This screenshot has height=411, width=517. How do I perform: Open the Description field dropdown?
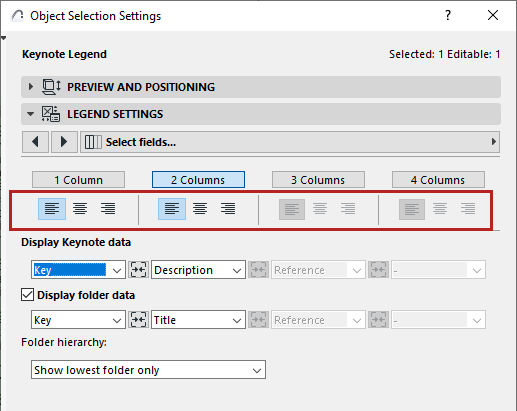(x=198, y=270)
